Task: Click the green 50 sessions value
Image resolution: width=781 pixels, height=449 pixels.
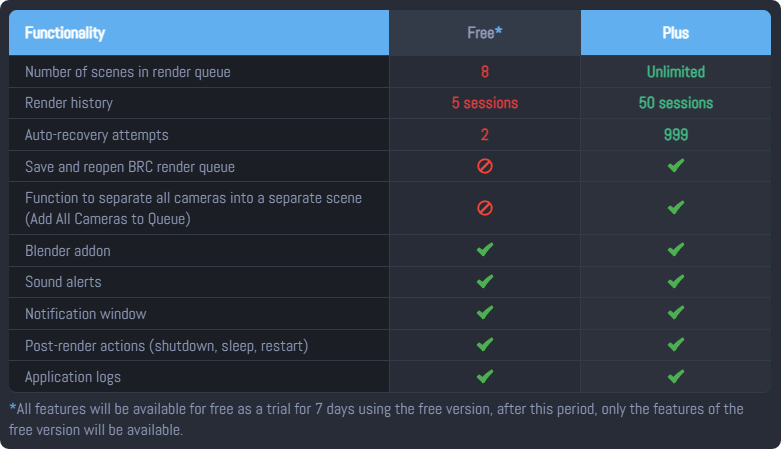Action: click(x=675, y=103)
